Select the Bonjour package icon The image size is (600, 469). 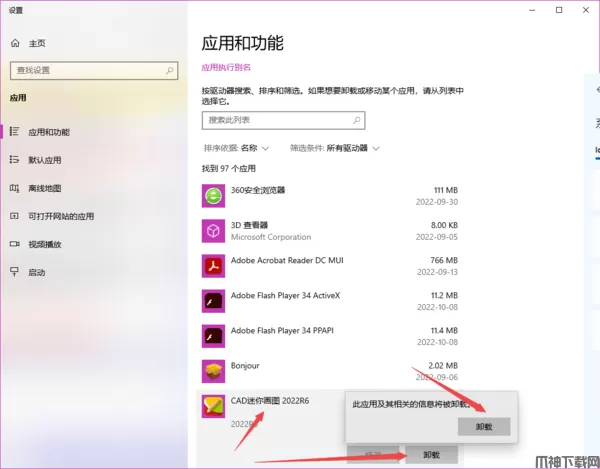coord(213,371)
